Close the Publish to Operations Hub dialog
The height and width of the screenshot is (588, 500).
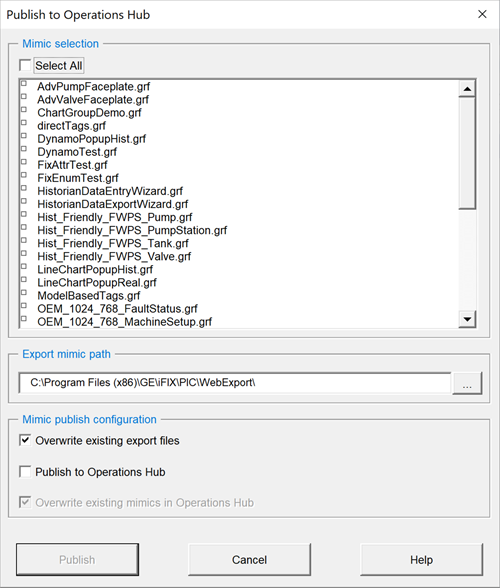point(482,14)
